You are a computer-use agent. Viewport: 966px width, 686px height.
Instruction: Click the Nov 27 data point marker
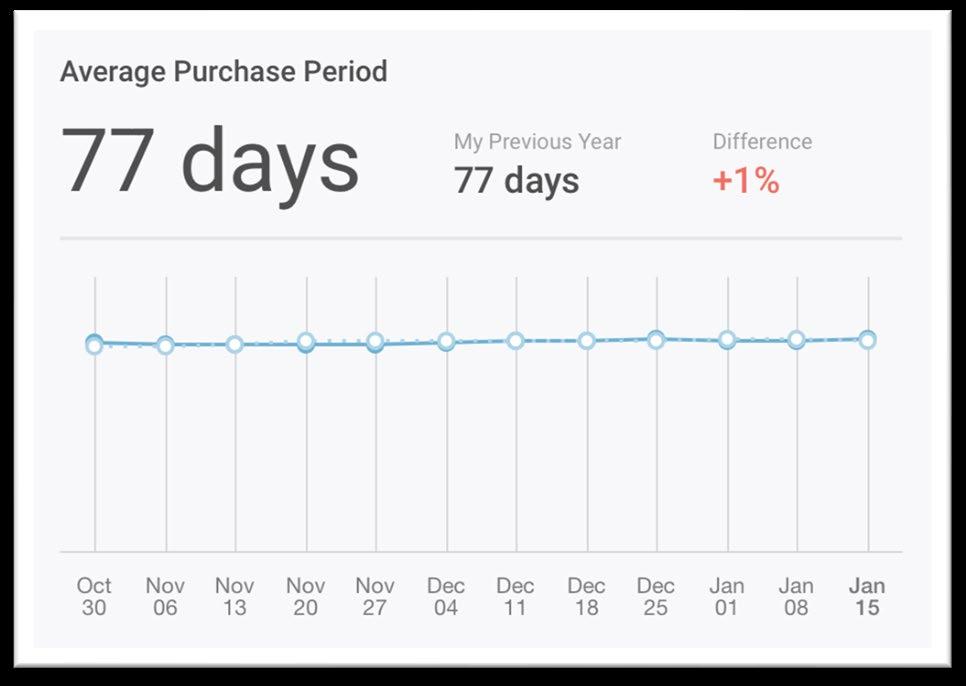coord(375,342)
